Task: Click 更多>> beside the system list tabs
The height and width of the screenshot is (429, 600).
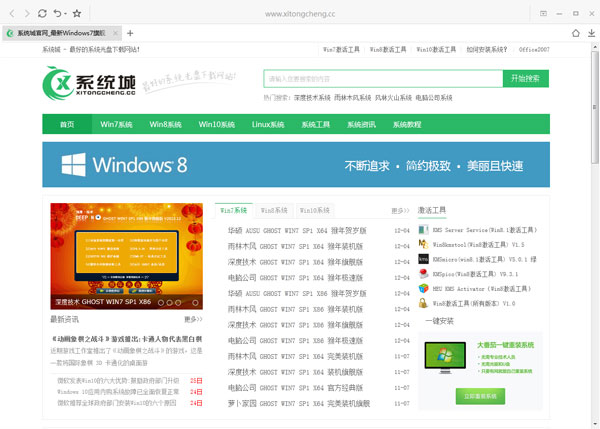Action: (400, 210)
